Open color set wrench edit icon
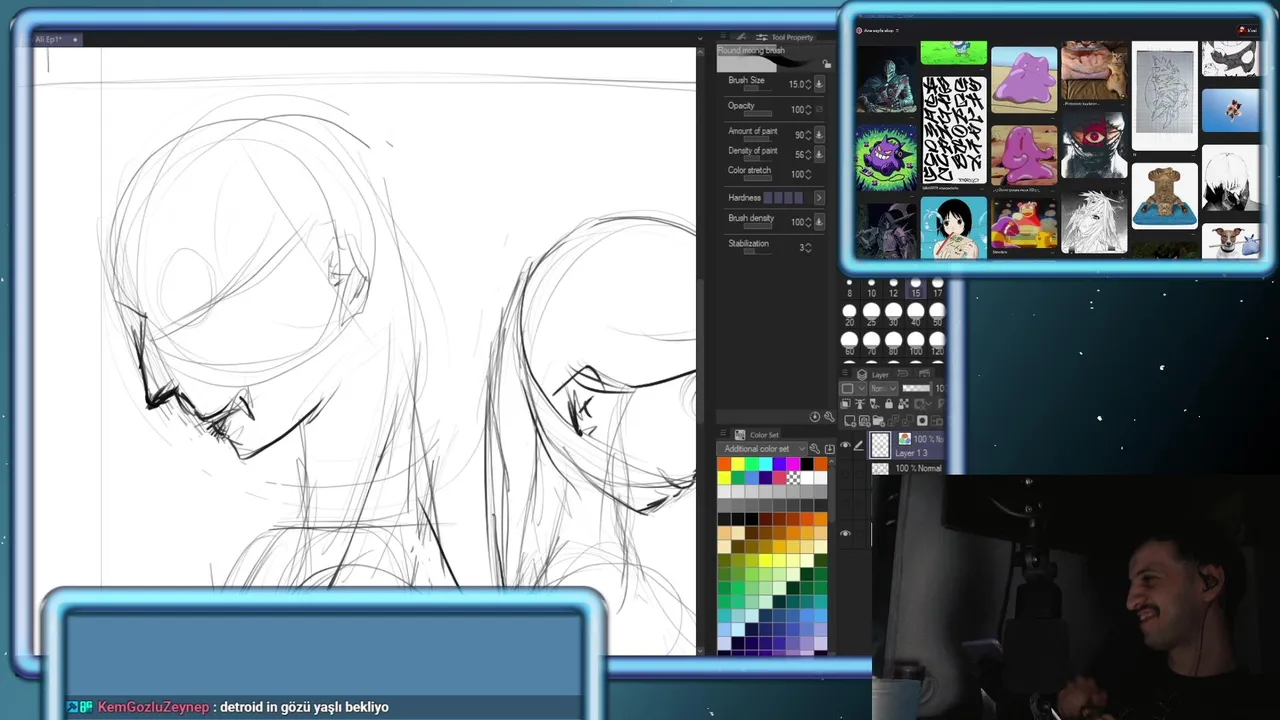This screenshot has height=720, width=1280. 815,449
